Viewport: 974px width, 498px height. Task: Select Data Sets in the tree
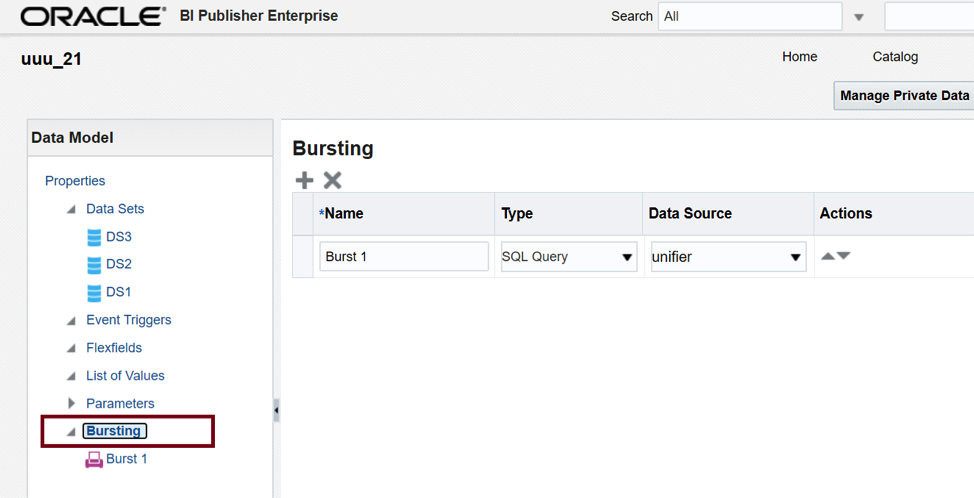(x=115, y=209)
